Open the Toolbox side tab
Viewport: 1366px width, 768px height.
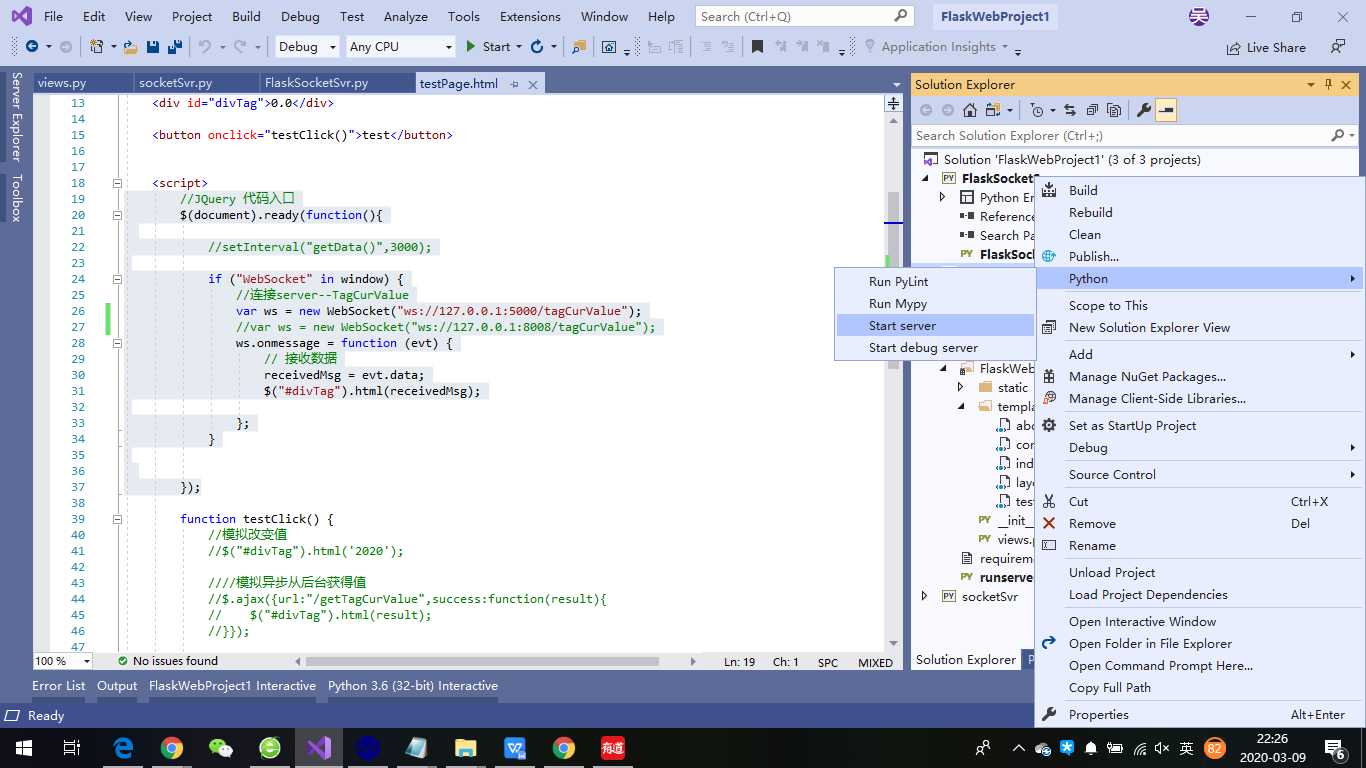(x=16, y=198)
